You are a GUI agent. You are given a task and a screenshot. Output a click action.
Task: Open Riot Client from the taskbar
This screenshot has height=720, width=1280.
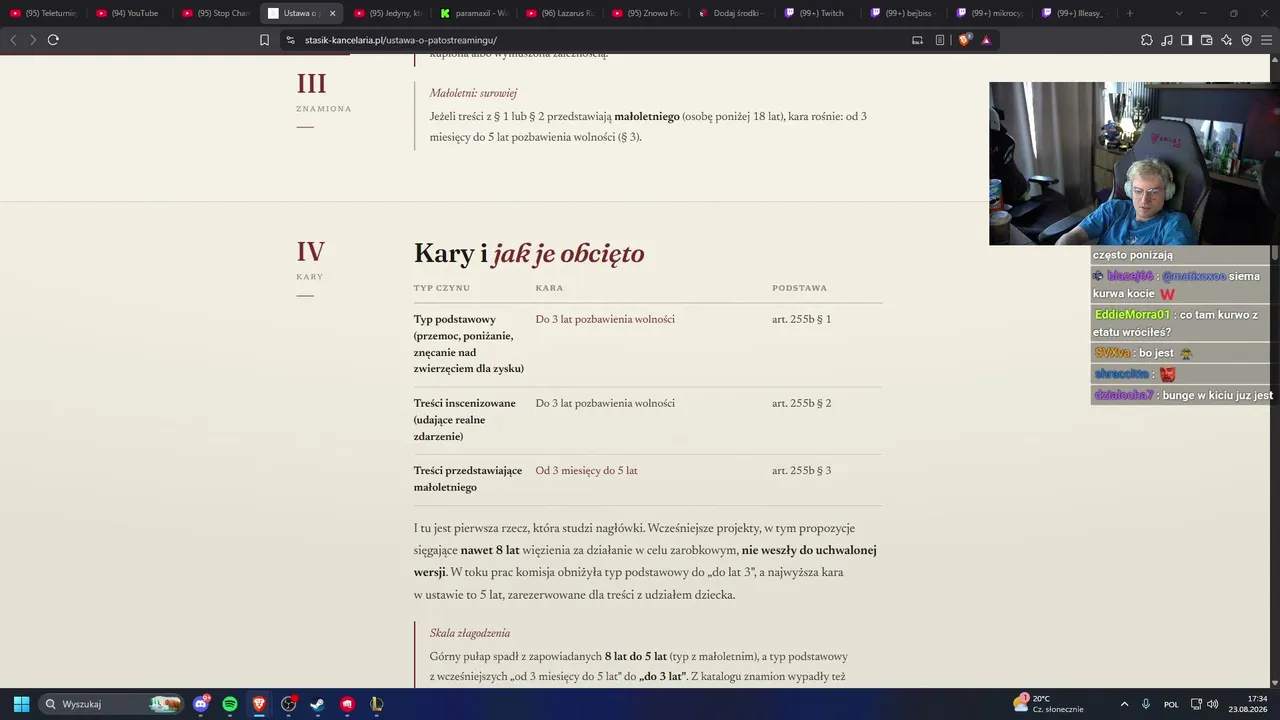[x=347, y=704]
